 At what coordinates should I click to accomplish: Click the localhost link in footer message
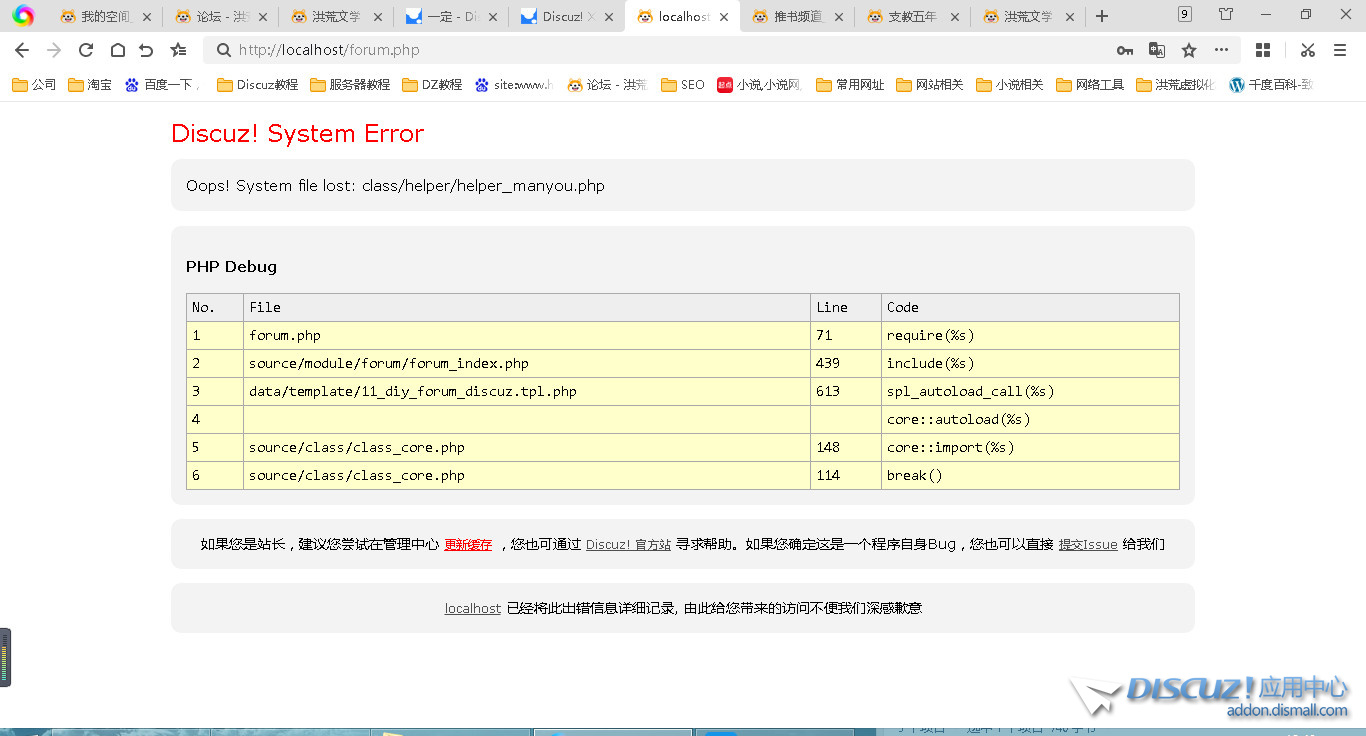[473, 608]
